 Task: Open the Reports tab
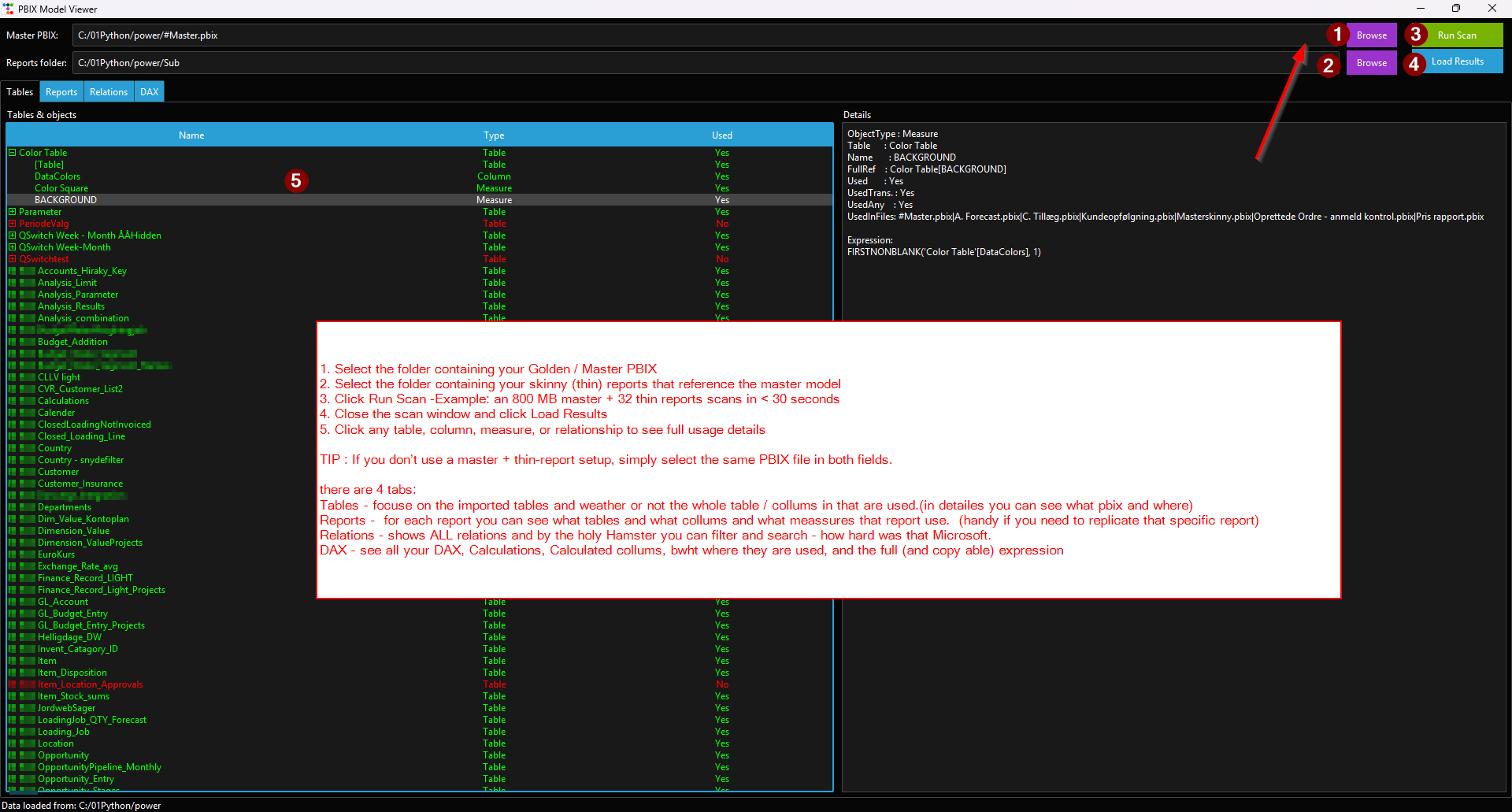point(61,92)
